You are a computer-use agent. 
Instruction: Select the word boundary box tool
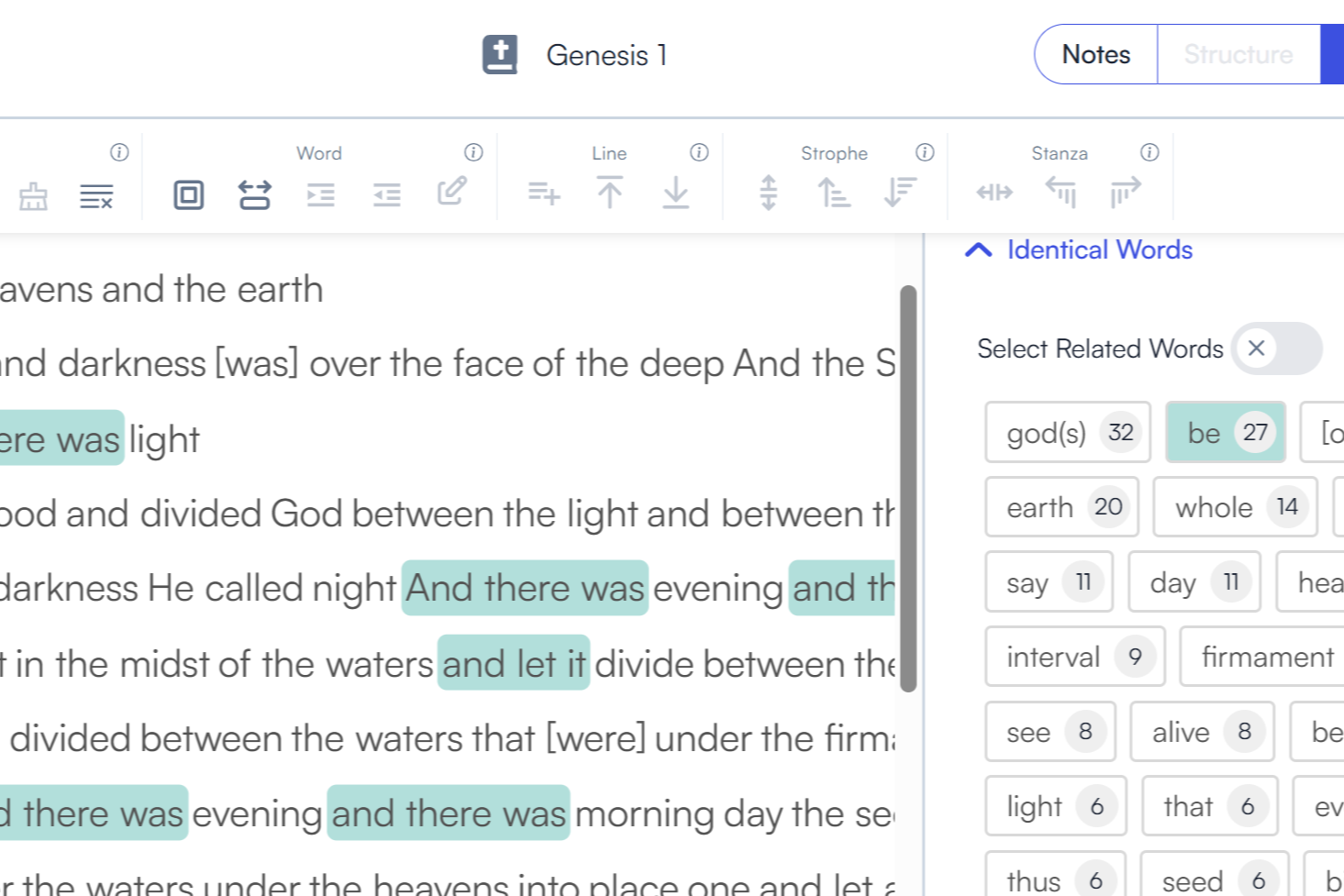coord(188,194)
